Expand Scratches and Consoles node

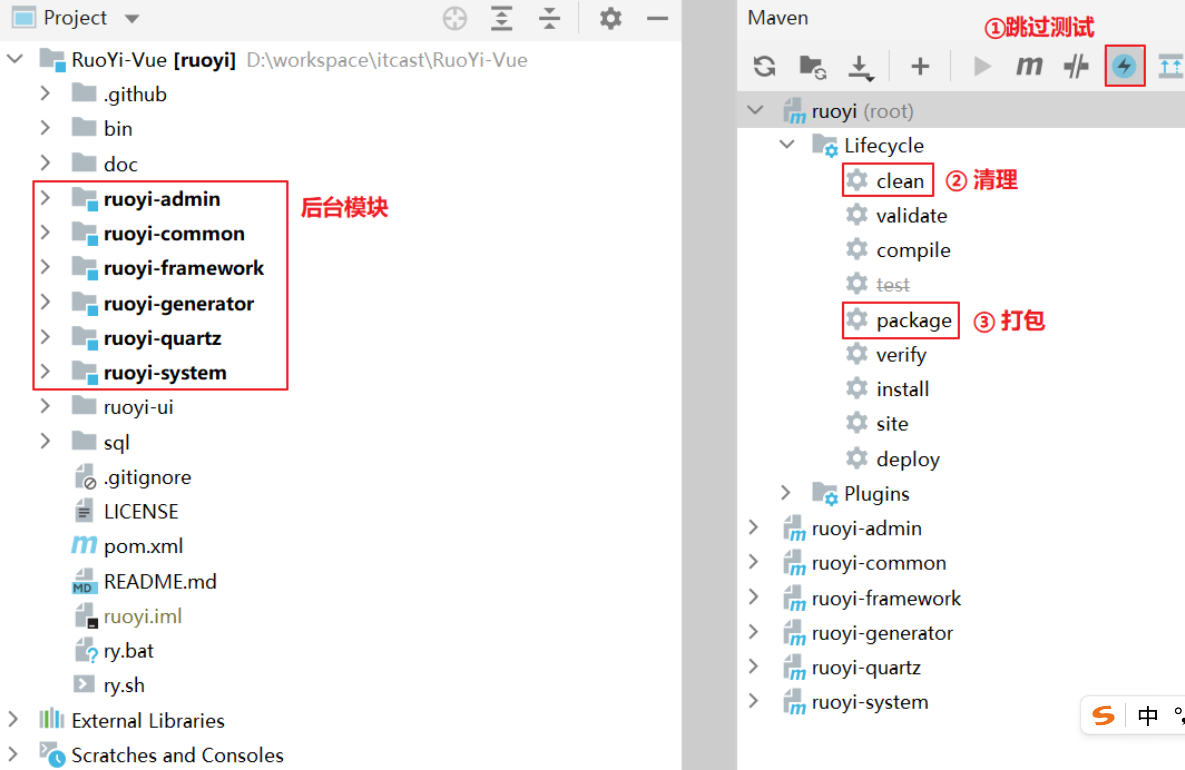[x=13, y=754]
